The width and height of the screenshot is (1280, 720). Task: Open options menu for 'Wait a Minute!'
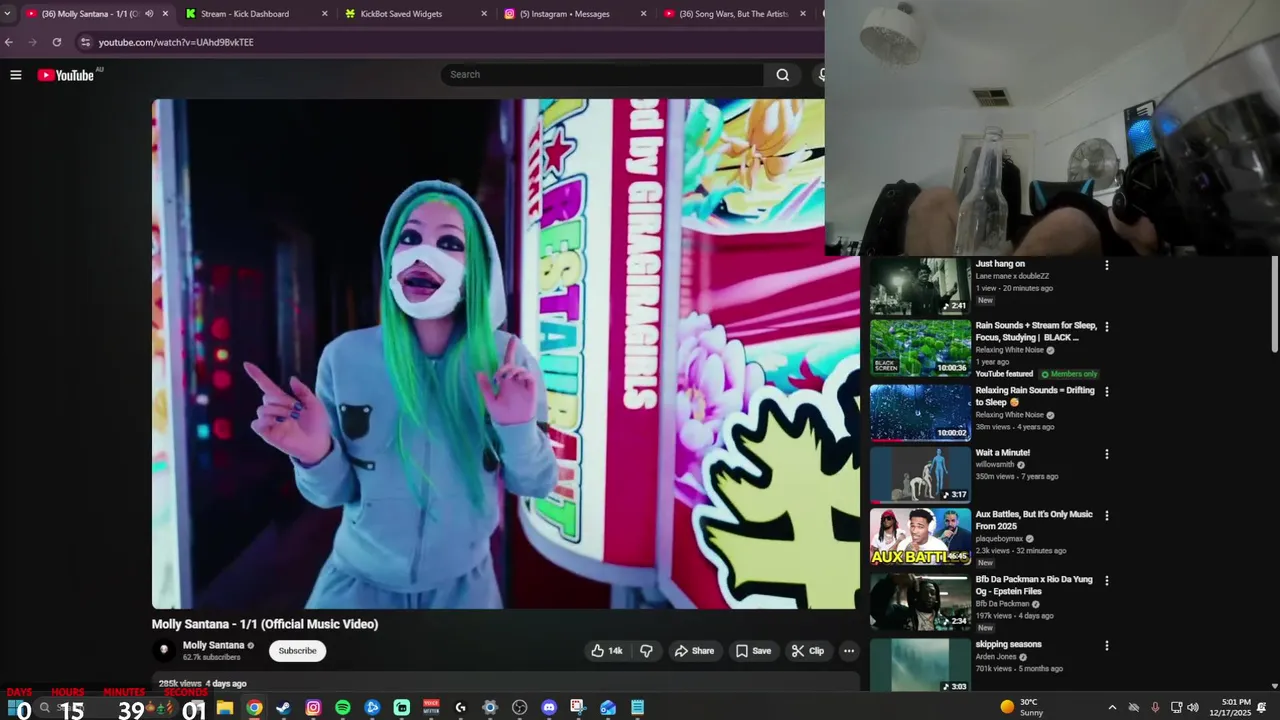point(1106,454)
